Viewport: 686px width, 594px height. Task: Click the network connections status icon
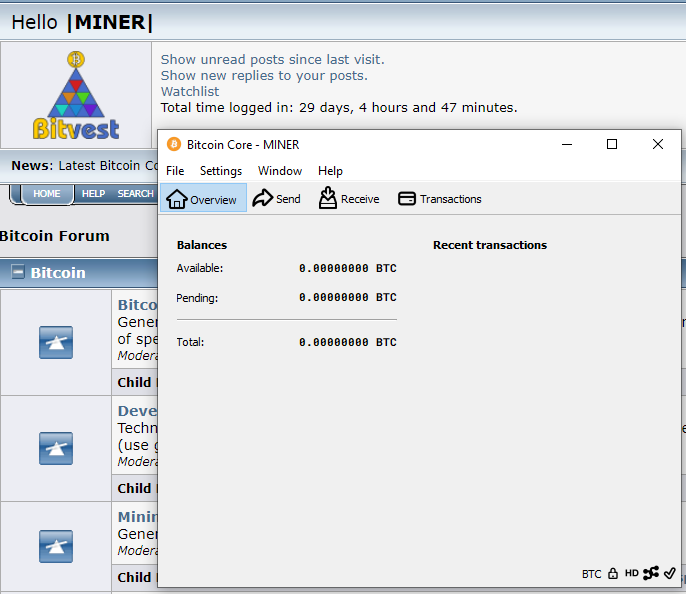[x=651, y=573]
